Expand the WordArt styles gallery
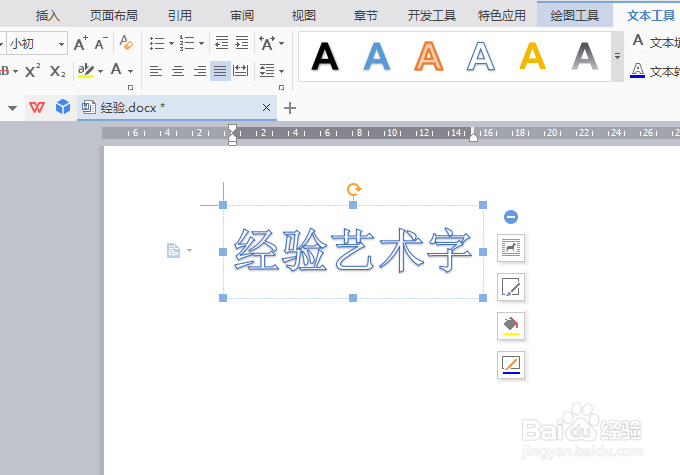 (618, 56)
